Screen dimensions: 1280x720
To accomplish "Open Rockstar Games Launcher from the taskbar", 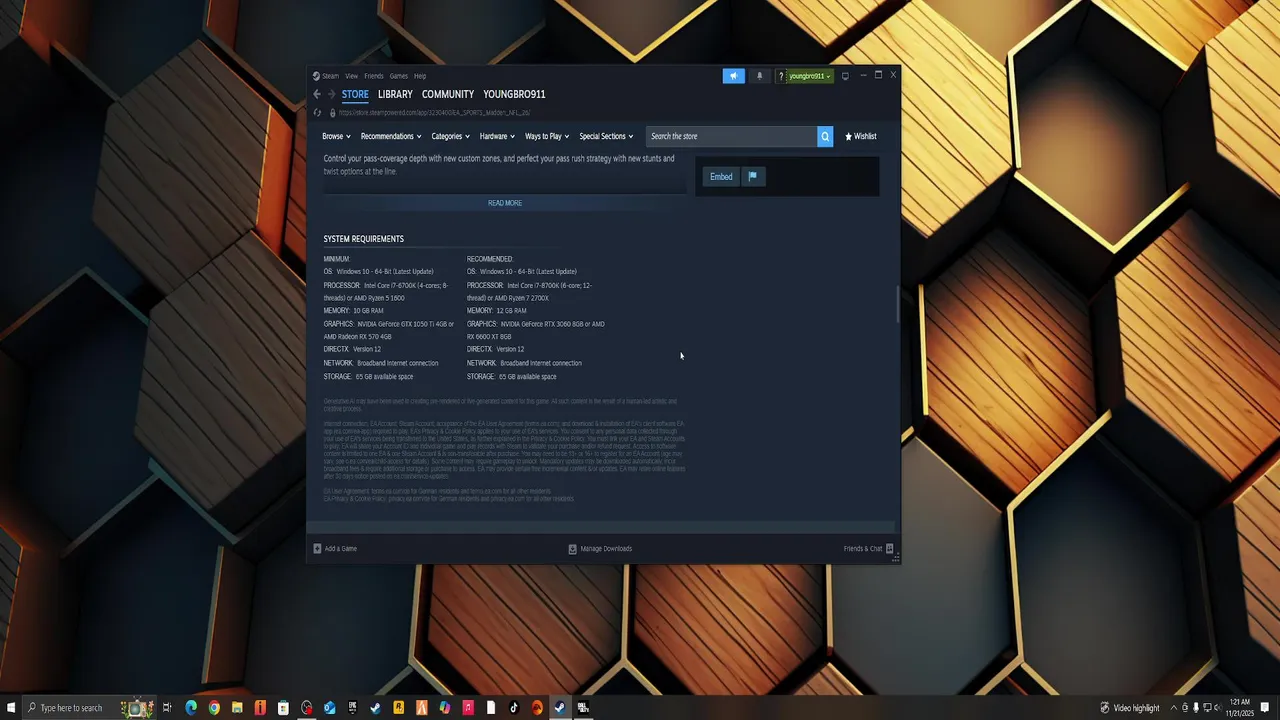I will click(x=398, y=708).
